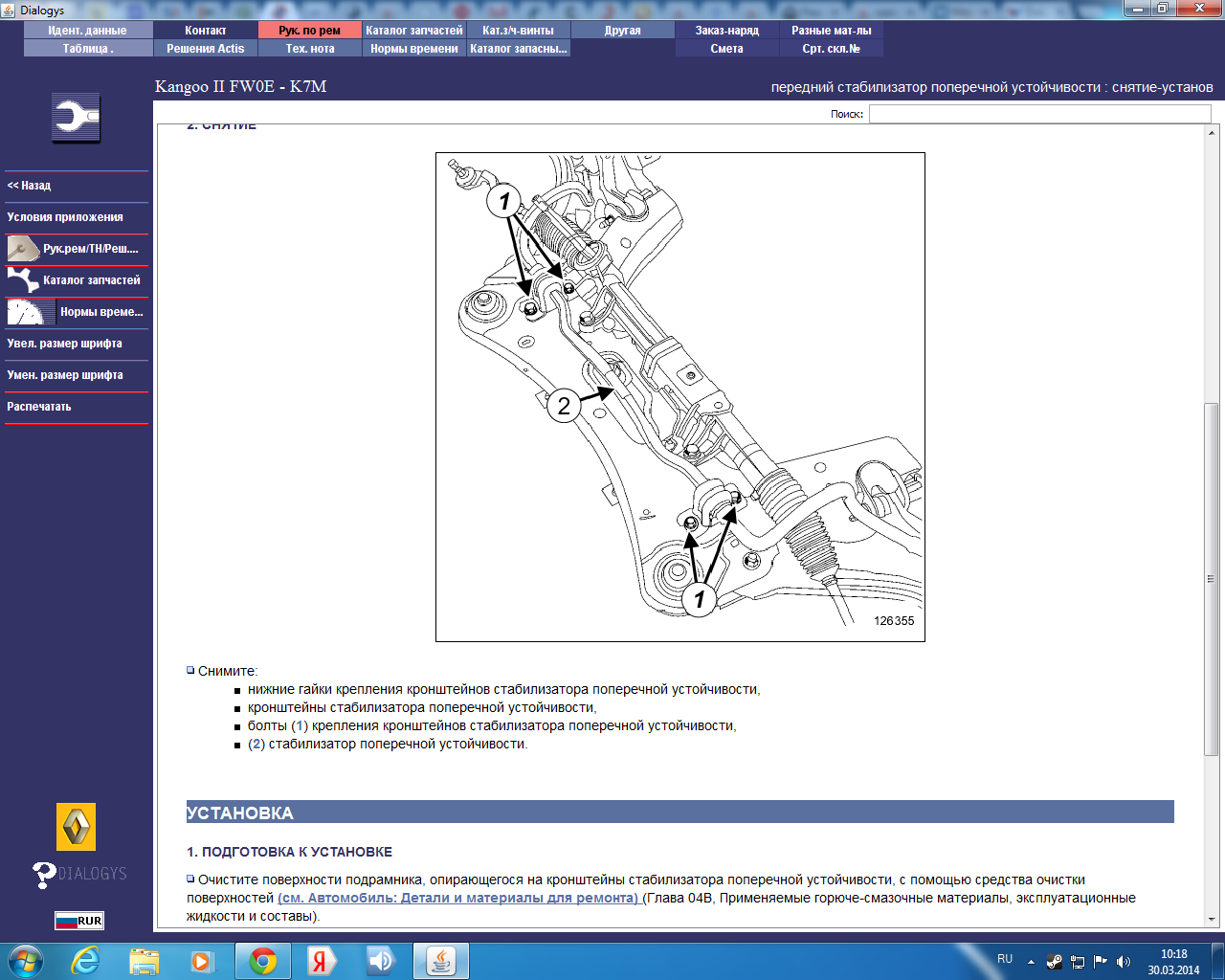Click the RU language indicator in tray

point(1005,959)
